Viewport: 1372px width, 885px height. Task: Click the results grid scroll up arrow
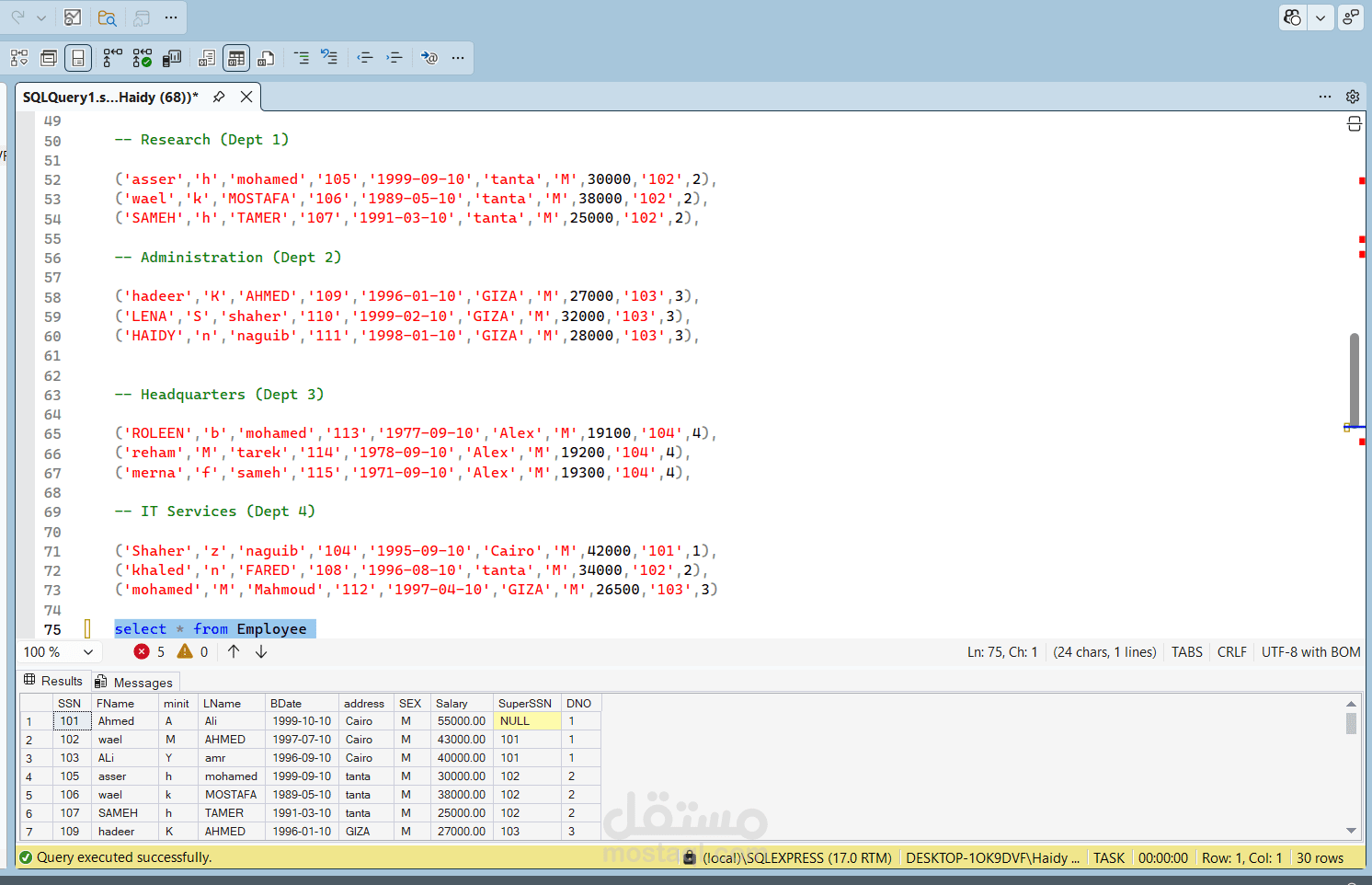1351,704
